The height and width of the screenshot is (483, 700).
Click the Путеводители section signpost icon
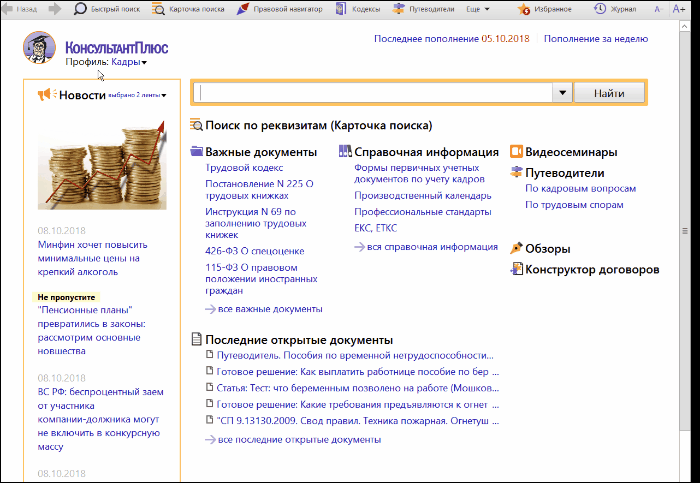click(x=516, y=172)
